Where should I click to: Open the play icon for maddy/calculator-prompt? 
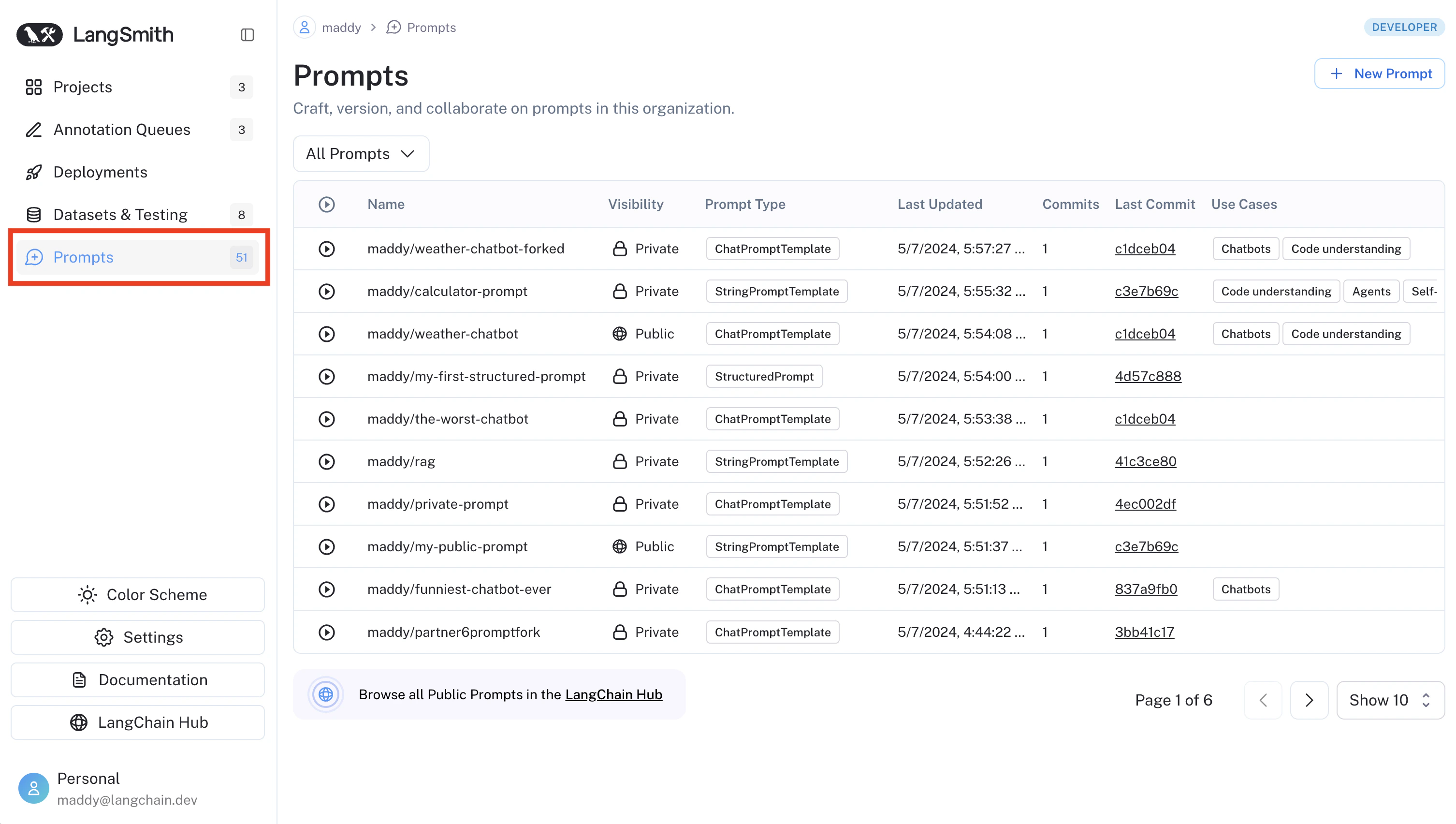[326, 292]
